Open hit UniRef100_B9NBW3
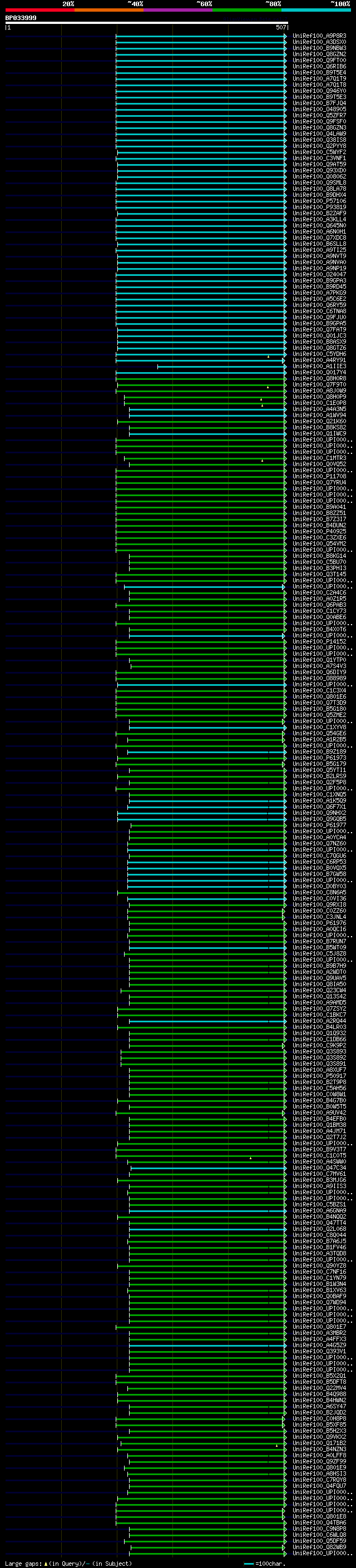 pyautogui.click(x=319, y=48)
